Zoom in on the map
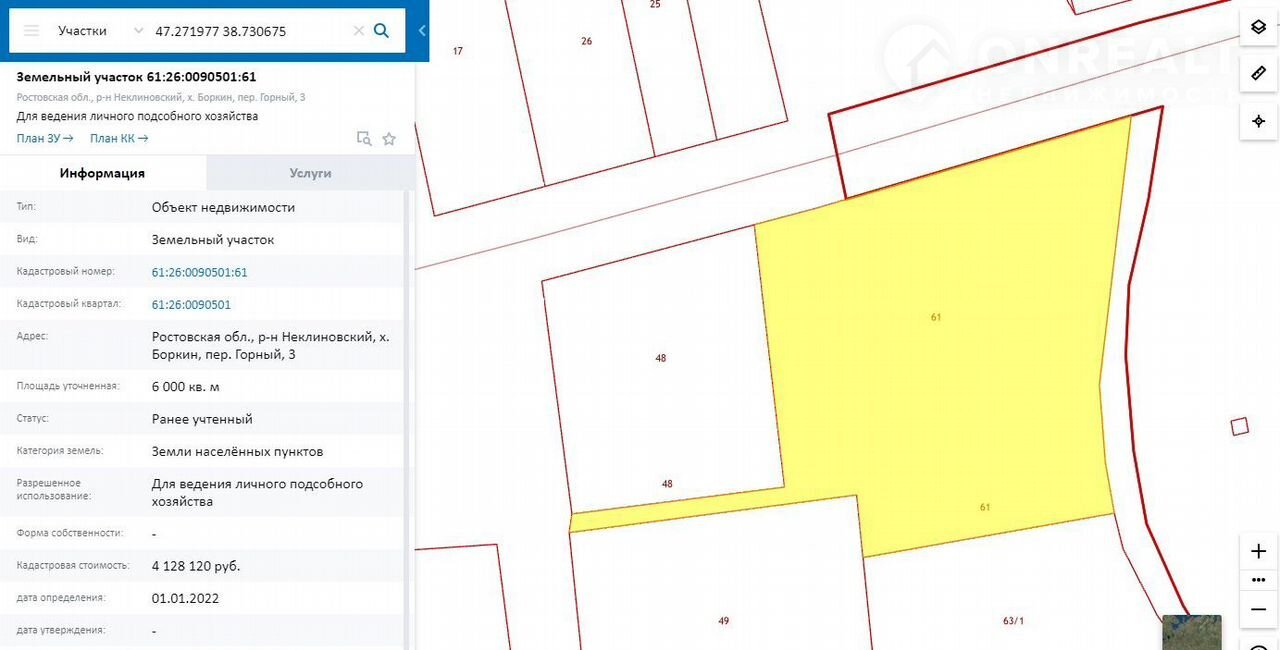The image size is (1280, 650). [1258, 551]
